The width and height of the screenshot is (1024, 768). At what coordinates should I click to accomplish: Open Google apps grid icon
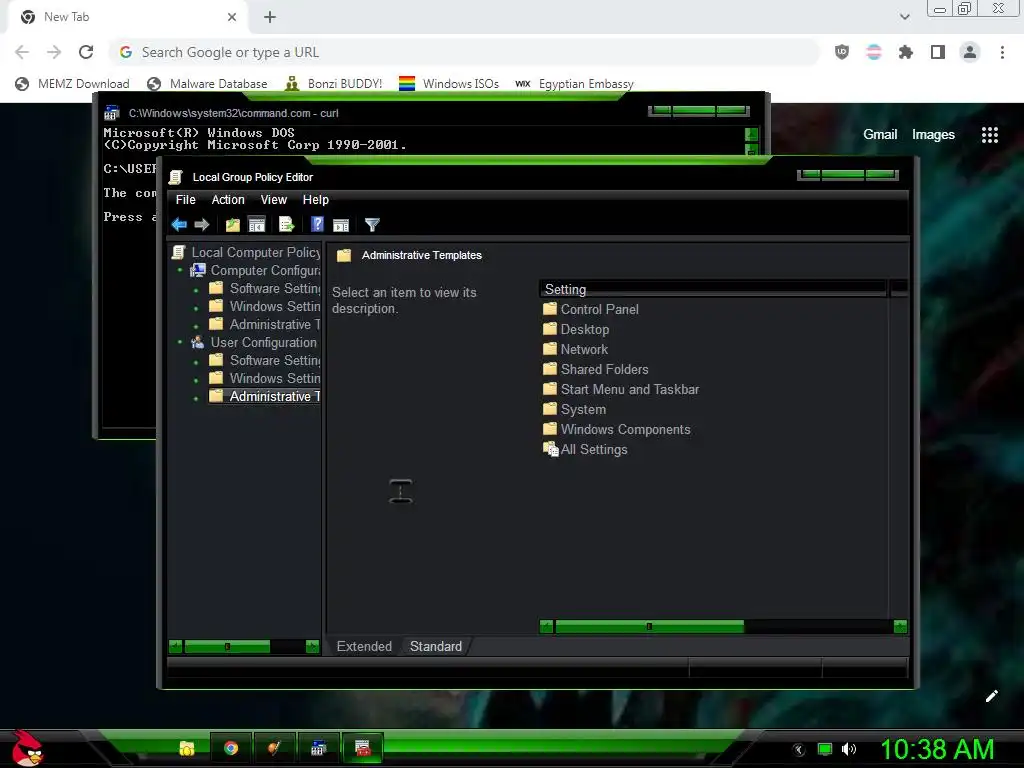pyautogui.click(x=990, y=135)
